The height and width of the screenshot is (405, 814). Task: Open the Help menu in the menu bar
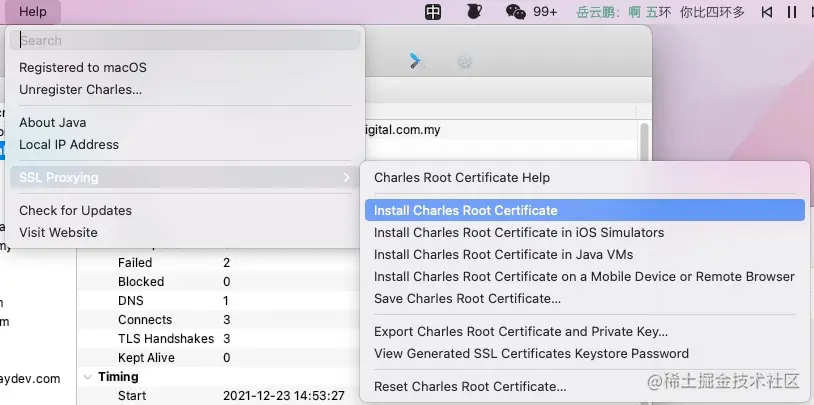(x=33, y=11)
